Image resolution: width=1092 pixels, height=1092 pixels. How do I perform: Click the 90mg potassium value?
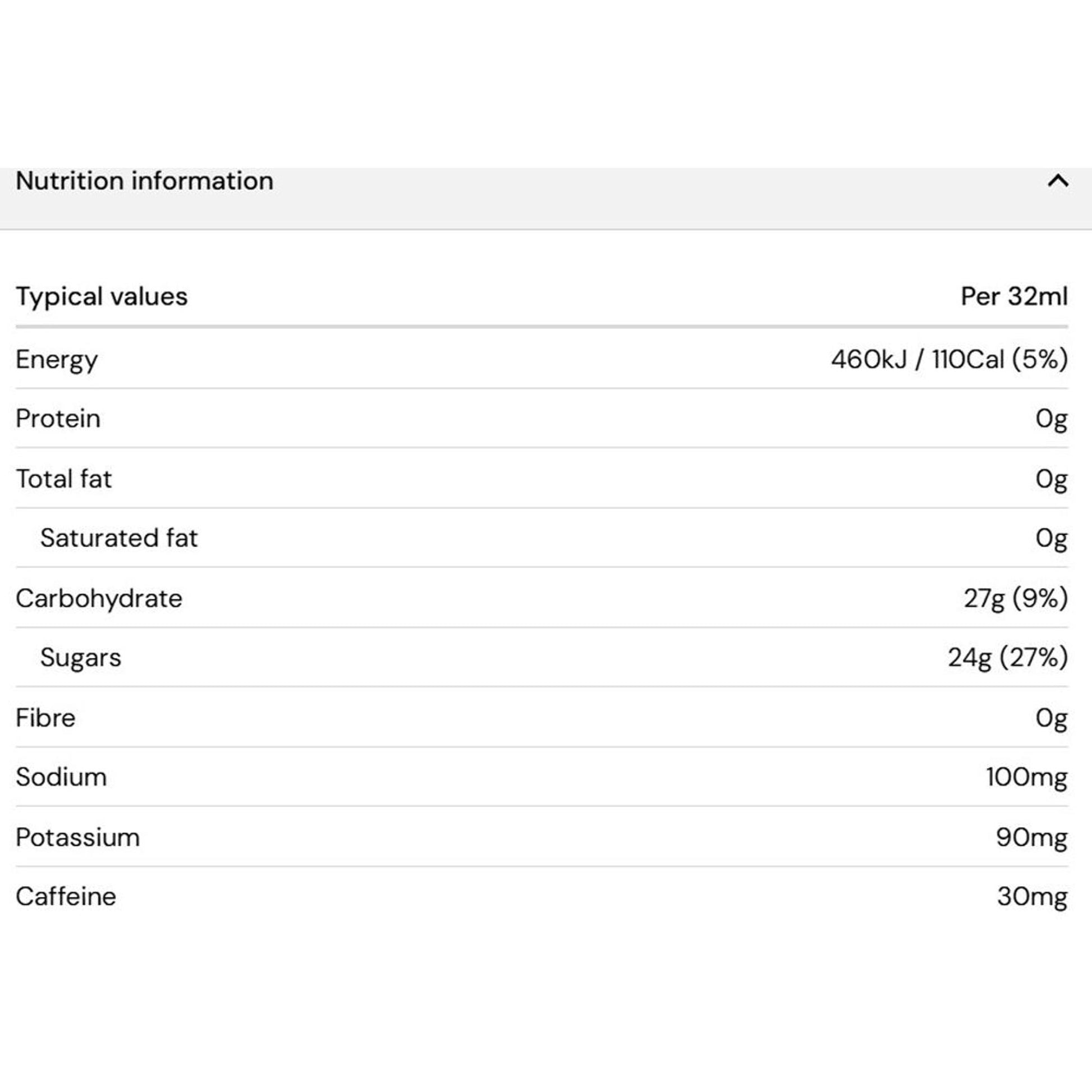1032,838
